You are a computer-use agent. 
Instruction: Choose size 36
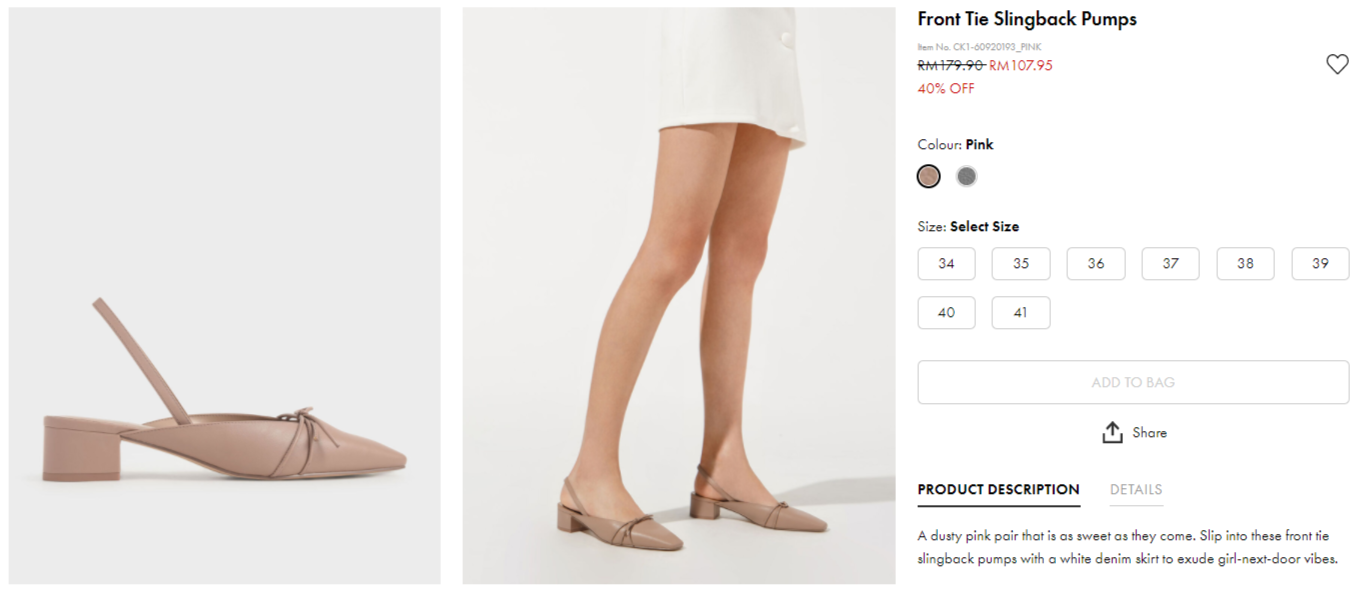tap(1096, 264)
